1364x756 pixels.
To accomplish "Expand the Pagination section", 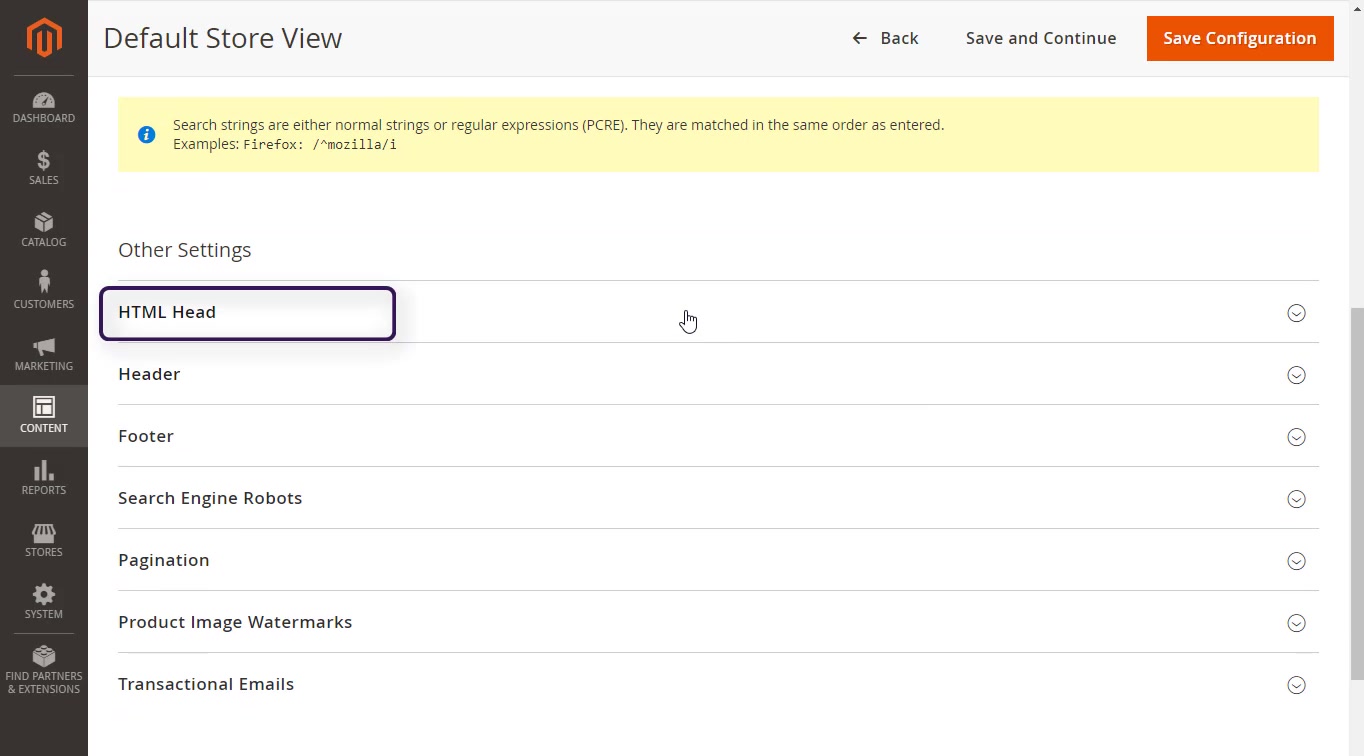I will point(1296,561).
